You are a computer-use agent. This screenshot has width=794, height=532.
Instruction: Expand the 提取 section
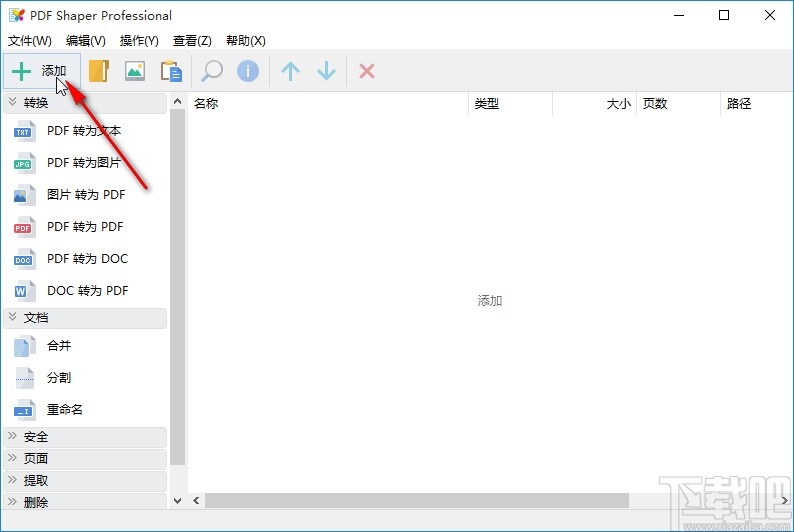coord(85,481)
